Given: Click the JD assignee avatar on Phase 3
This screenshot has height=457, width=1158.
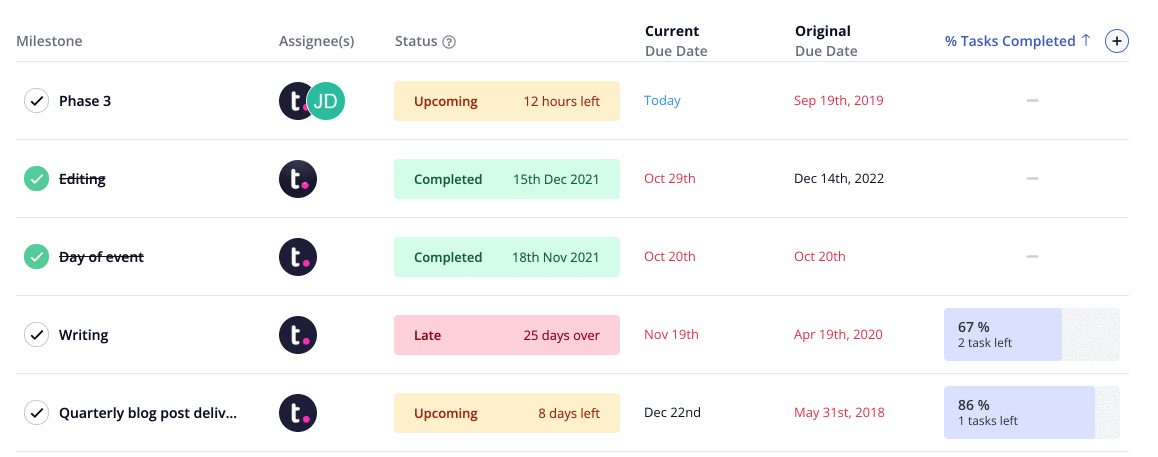Looking at the screenshot, I should (326, 101).
